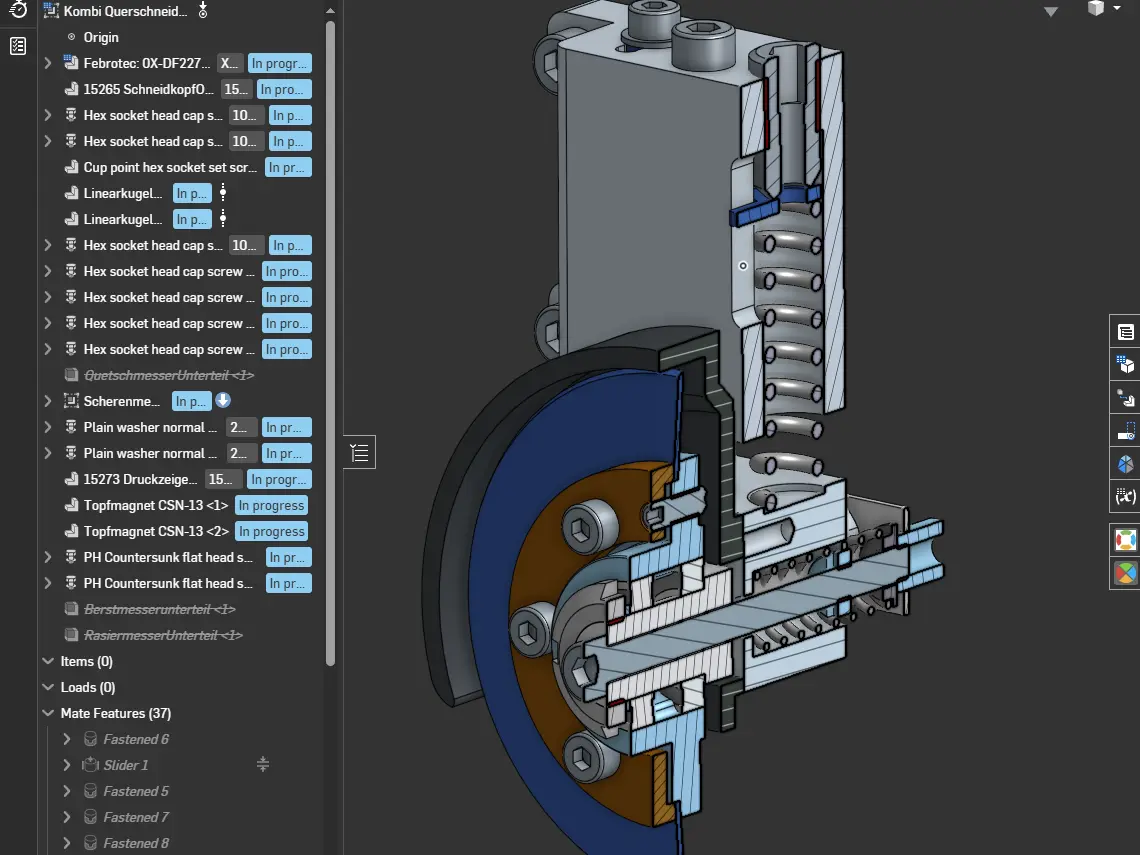This screenshot has height=855, width=1140.
Task: Click the Origin point icon
Action: [x=71, y=37]
